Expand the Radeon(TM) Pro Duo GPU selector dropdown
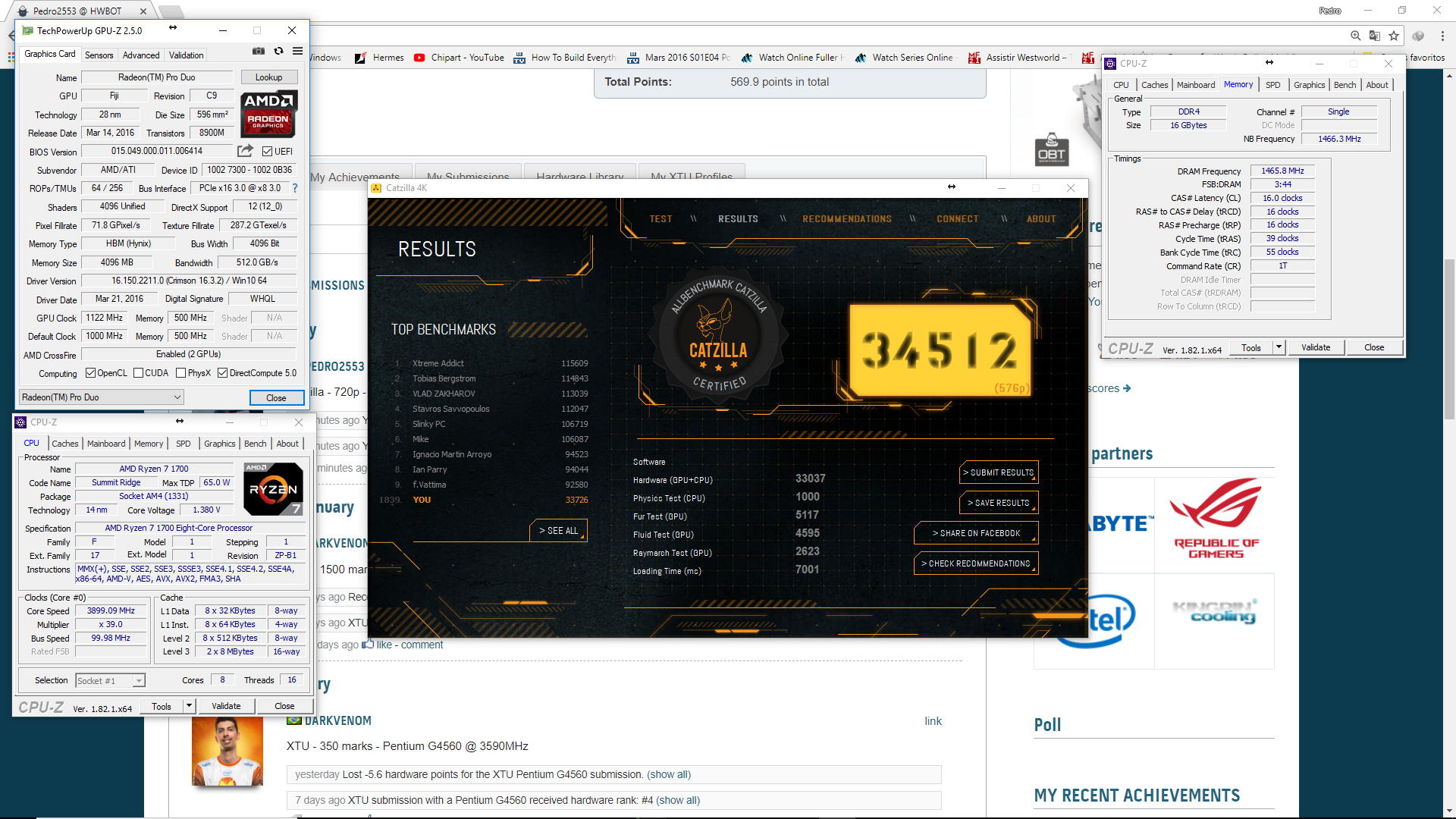The image size is (1456, 819). click(x=101, y=397)
